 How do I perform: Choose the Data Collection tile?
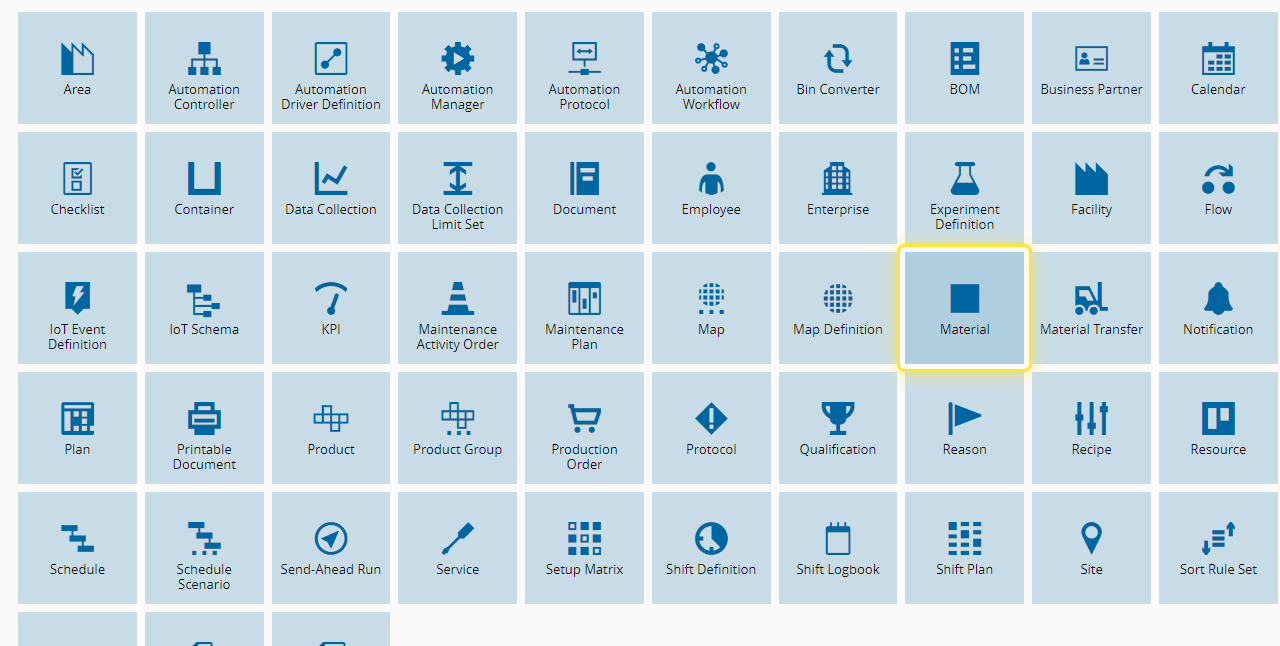tap(331, 188)
